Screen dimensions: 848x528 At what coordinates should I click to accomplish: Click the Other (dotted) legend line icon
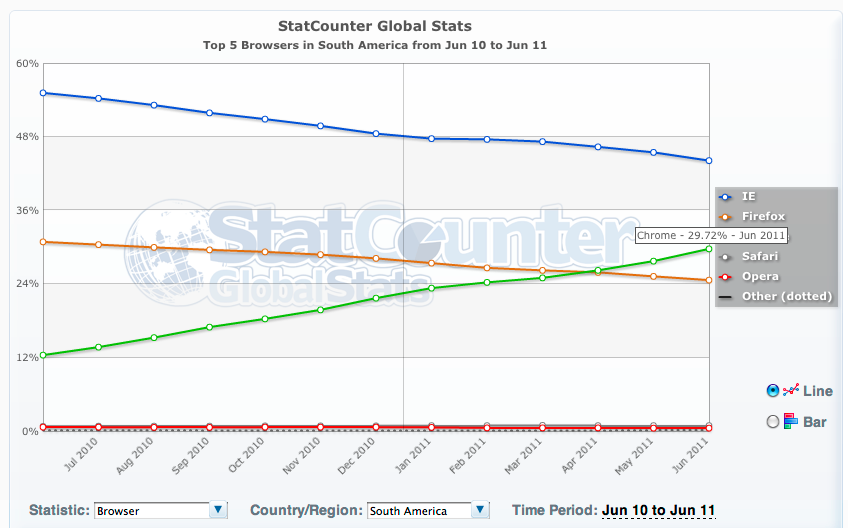click(x=727, y=296)
